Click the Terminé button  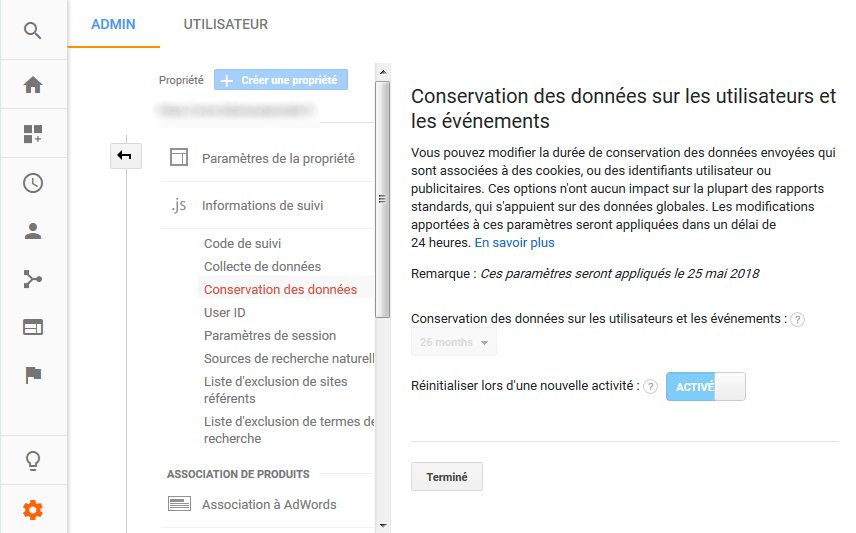(447, 477)
